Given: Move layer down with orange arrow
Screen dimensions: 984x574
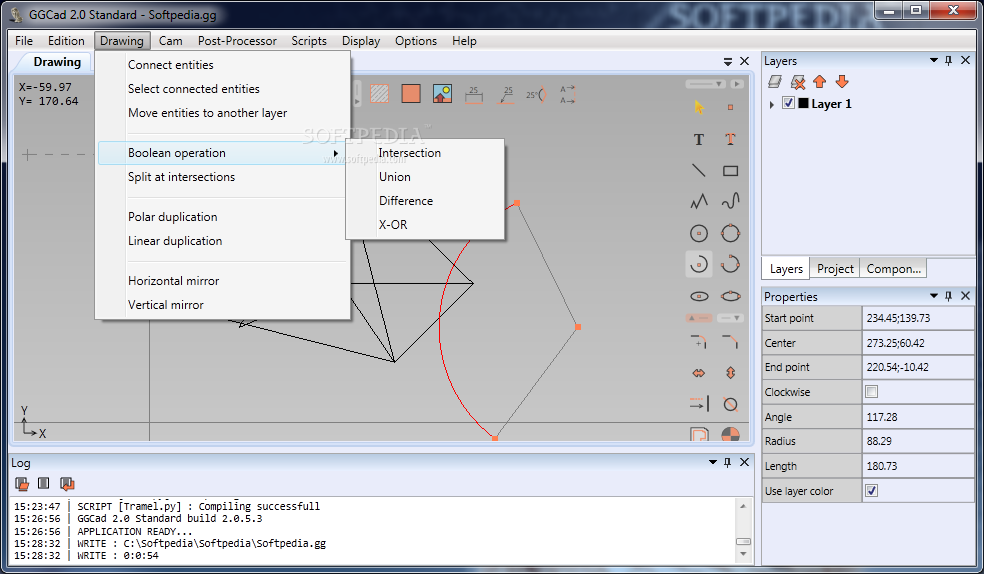Looking at the screenshot, I should coord(842,82).
